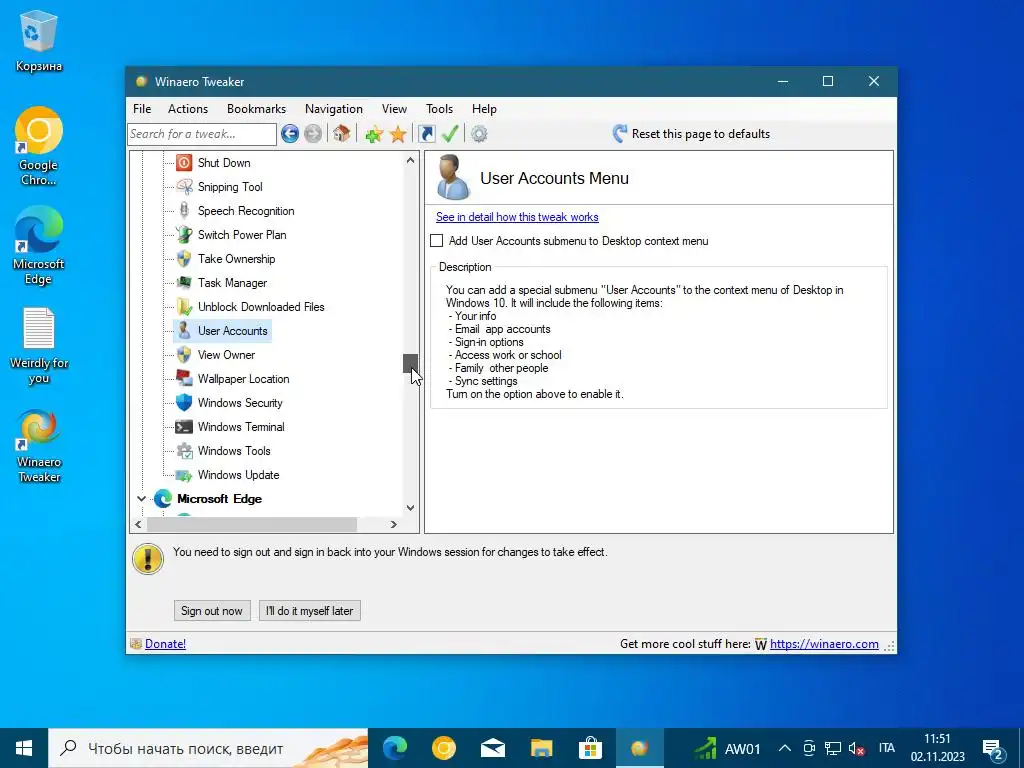
Task: Open the https://winaero.com link
Action: pos(824,644)
